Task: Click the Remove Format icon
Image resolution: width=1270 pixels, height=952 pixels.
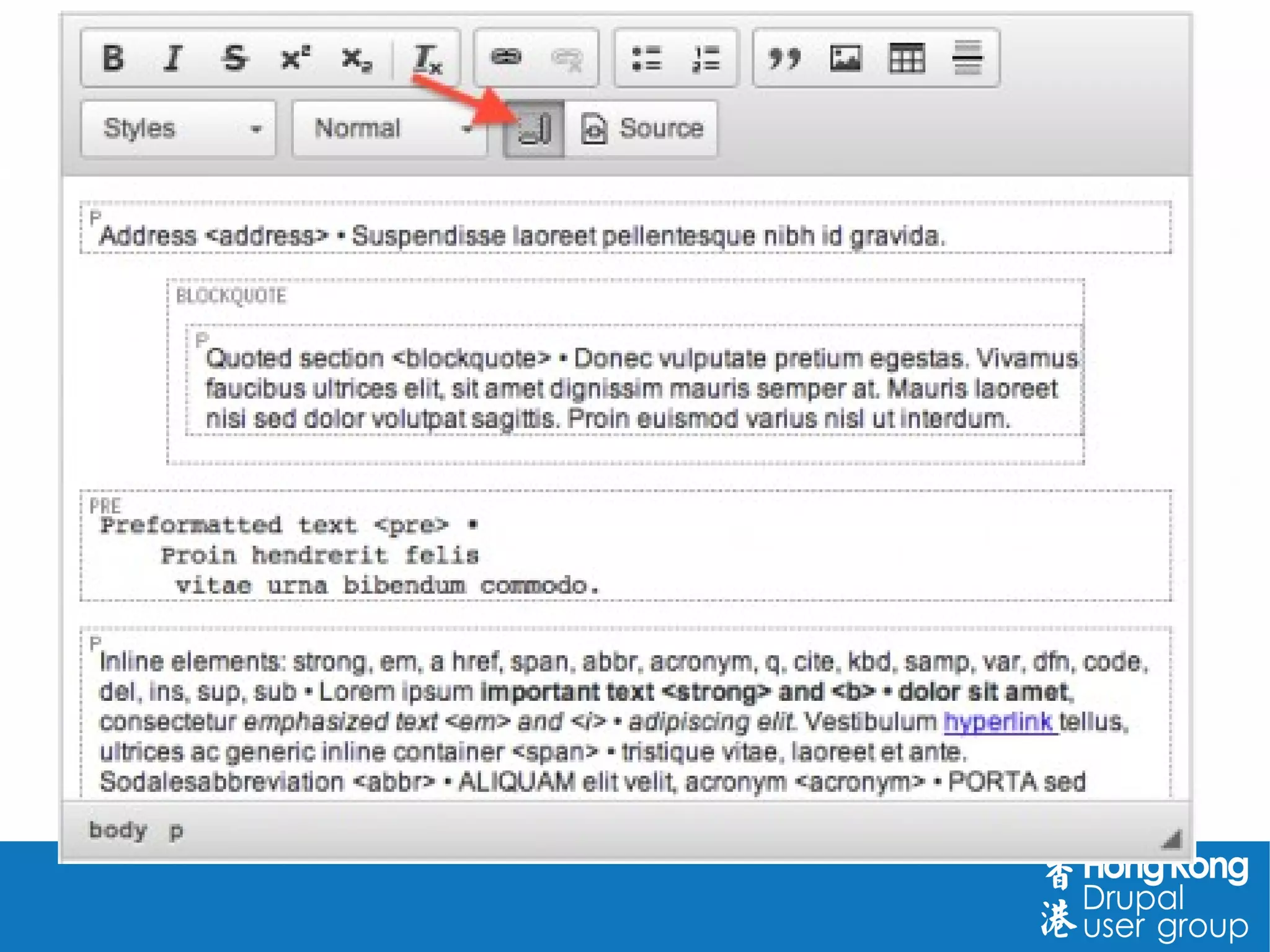Action: click(427, 60)
